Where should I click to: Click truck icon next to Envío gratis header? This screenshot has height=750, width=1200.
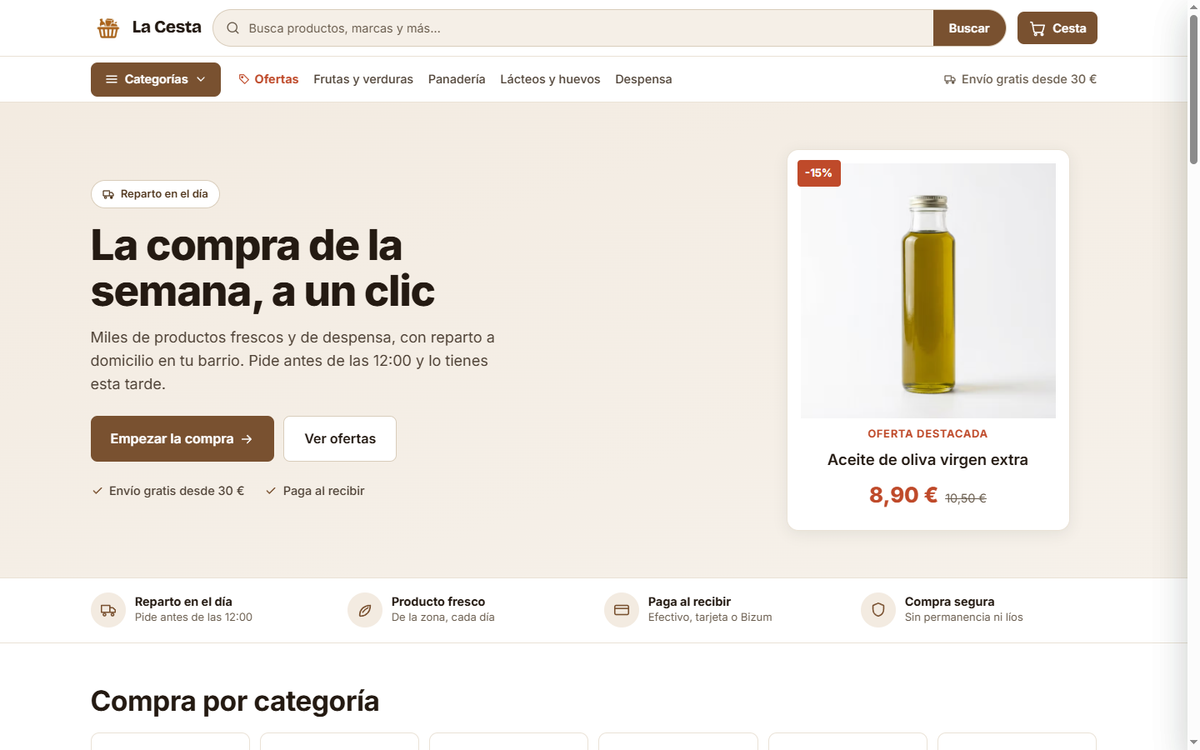tap(950, 79)
